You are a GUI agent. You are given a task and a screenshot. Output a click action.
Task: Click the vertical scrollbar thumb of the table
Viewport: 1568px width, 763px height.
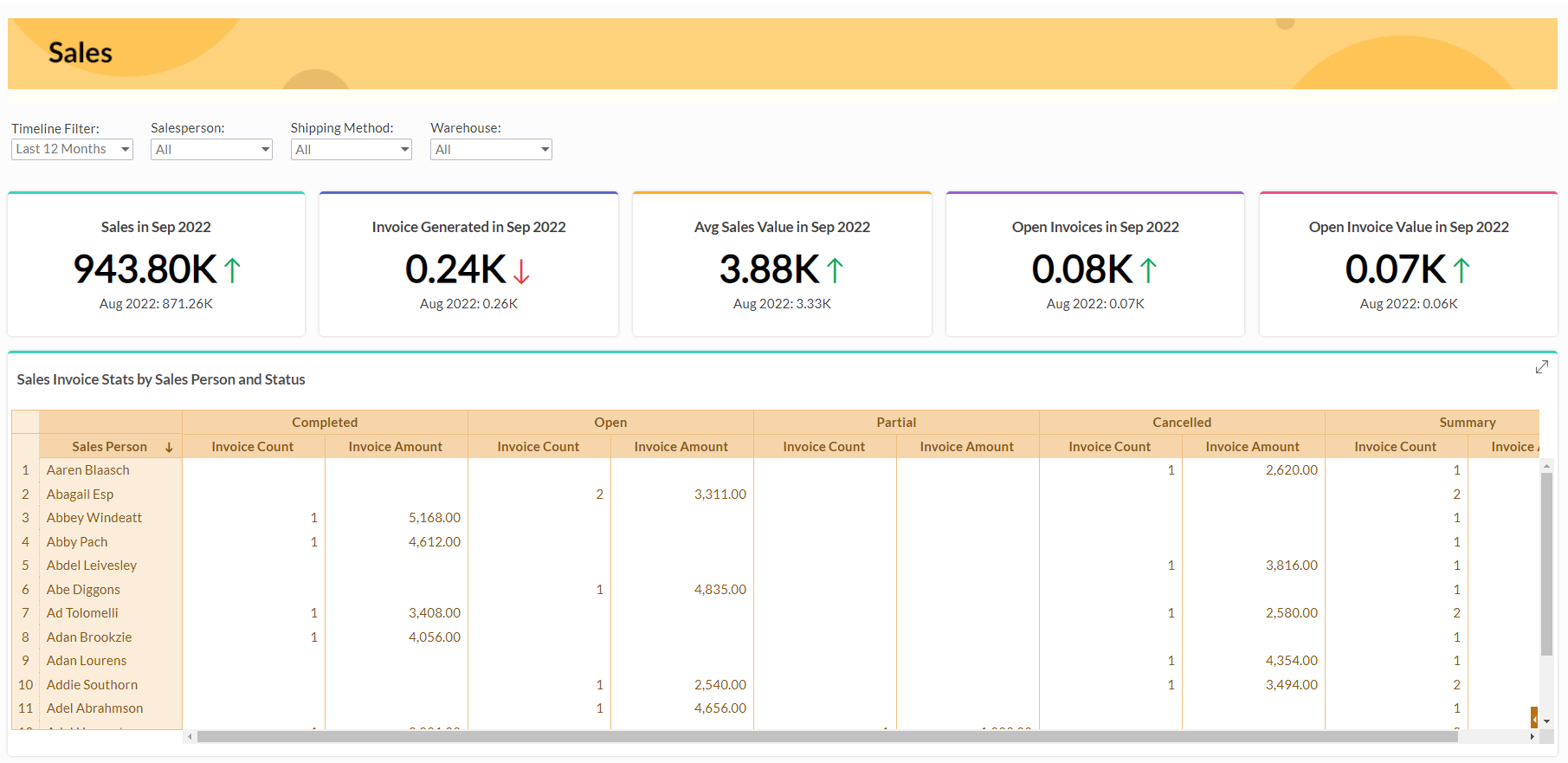(x=1546, y=564)
